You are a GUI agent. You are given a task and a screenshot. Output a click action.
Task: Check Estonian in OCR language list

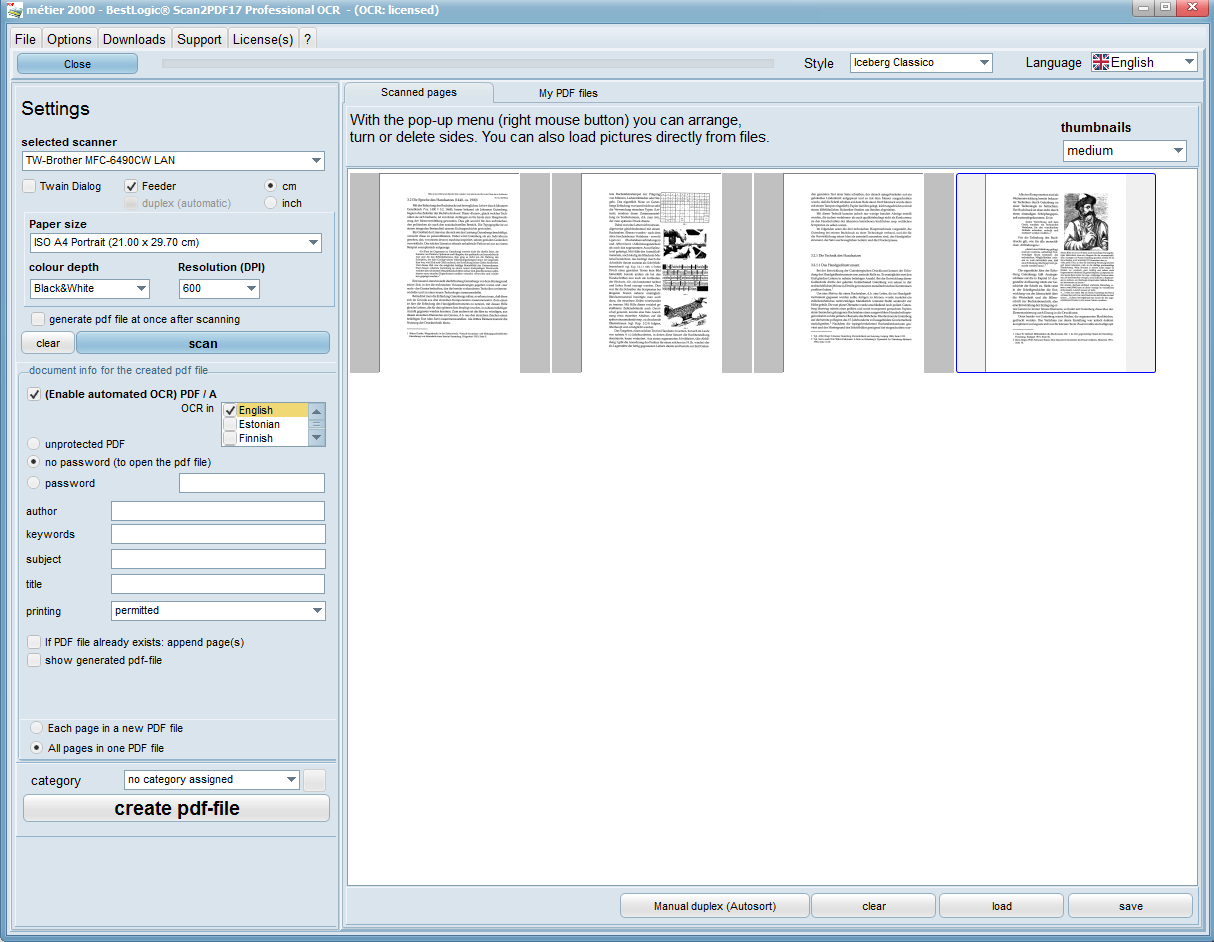click(230, 425)
